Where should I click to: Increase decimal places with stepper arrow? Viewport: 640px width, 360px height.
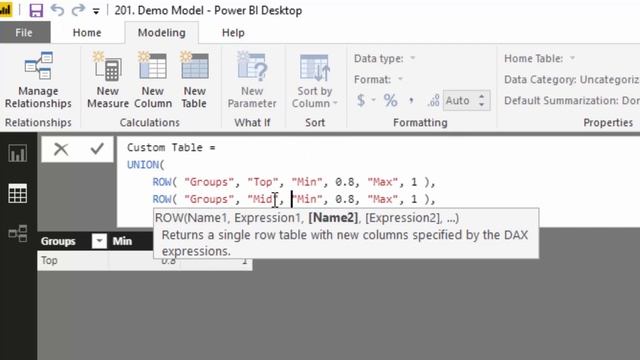tap(482, 96)
